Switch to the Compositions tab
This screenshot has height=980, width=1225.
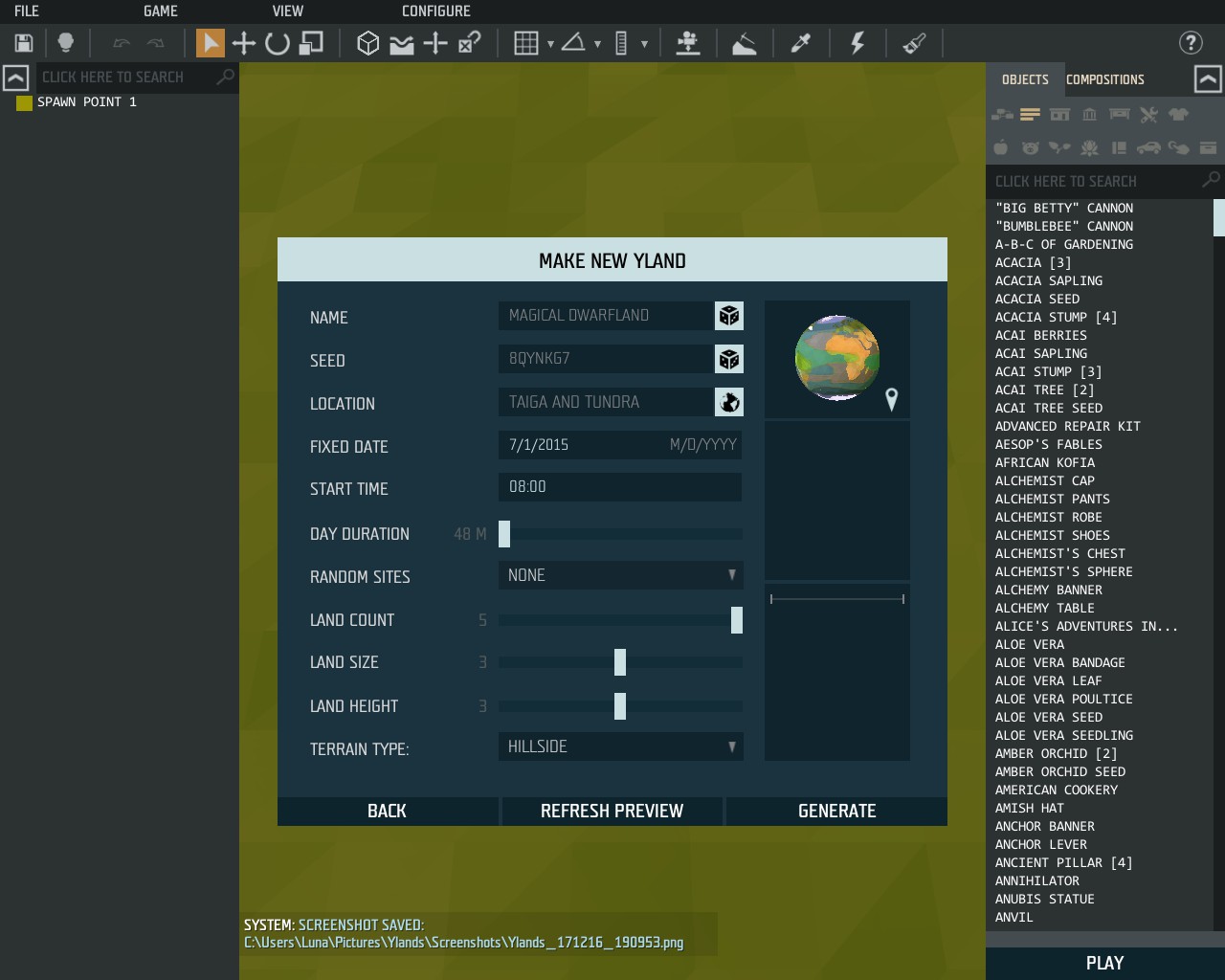point(1104,79)
